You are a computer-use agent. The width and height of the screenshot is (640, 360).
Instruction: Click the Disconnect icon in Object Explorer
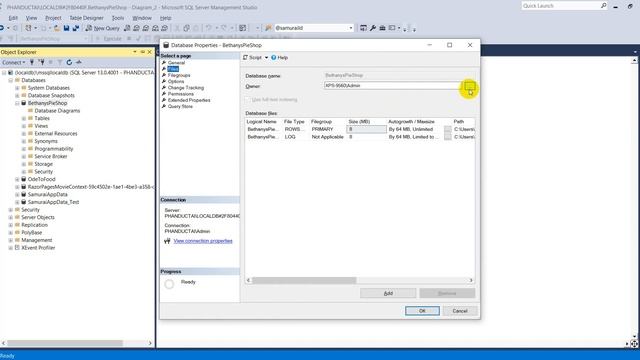click(41, 62)
